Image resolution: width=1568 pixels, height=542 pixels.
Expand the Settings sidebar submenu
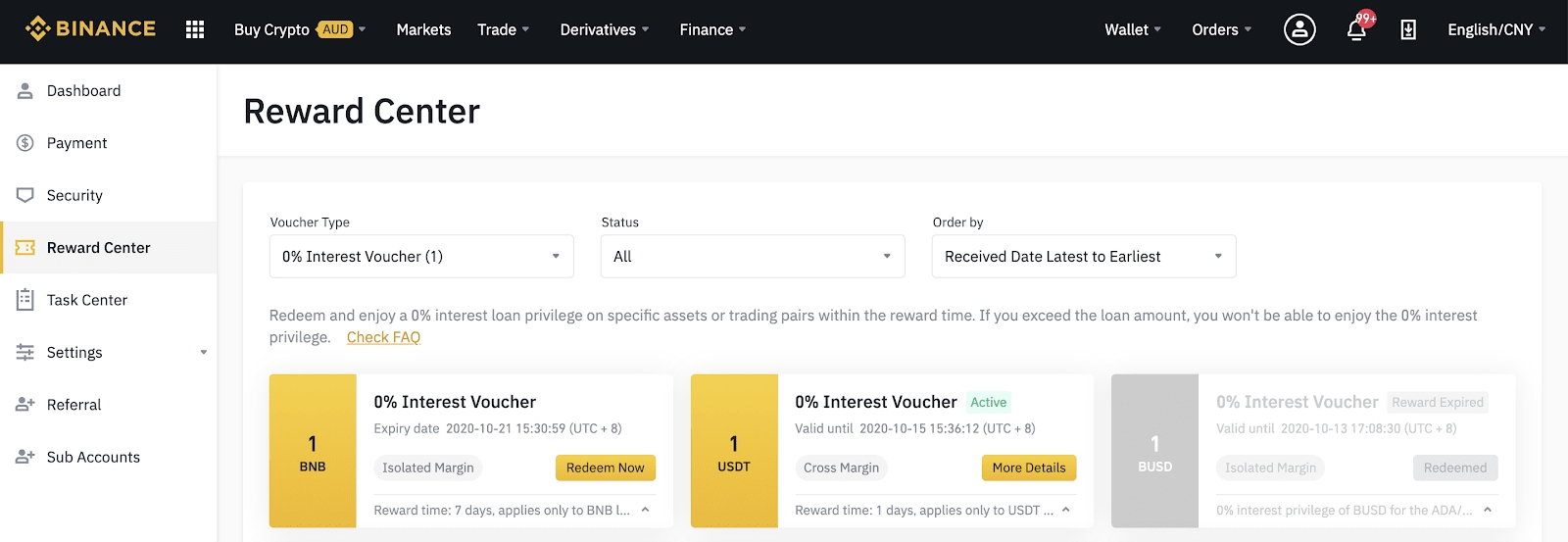click(x=204, y=353)
